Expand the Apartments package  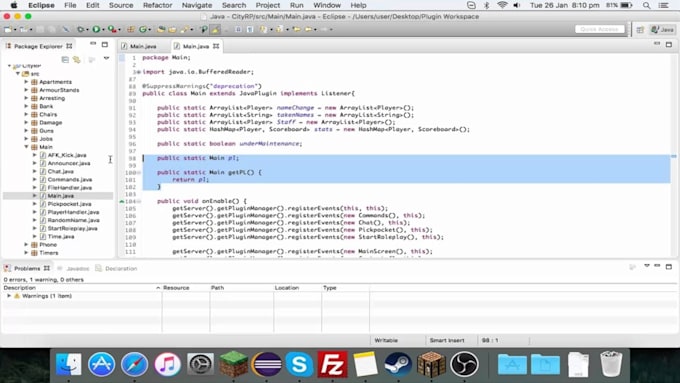point(26,82)
